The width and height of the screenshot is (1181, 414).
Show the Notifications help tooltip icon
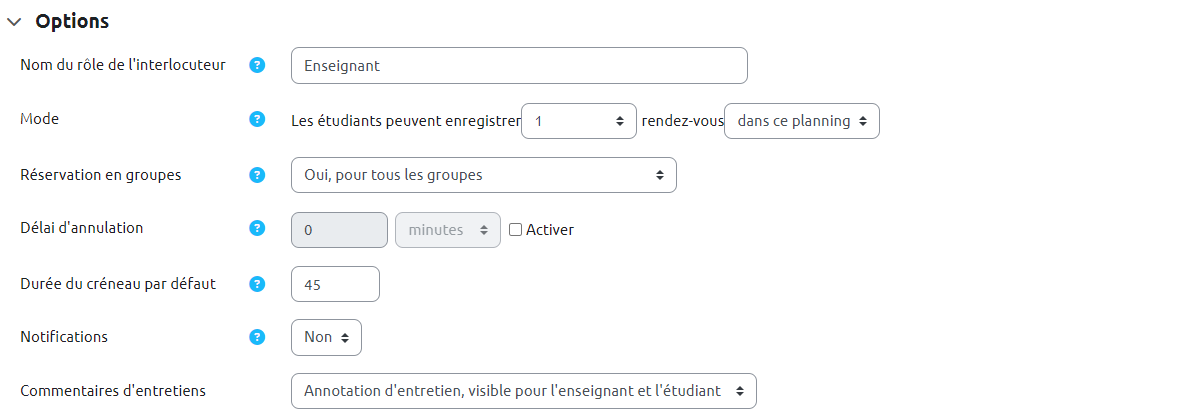click(x=257, y=337)
